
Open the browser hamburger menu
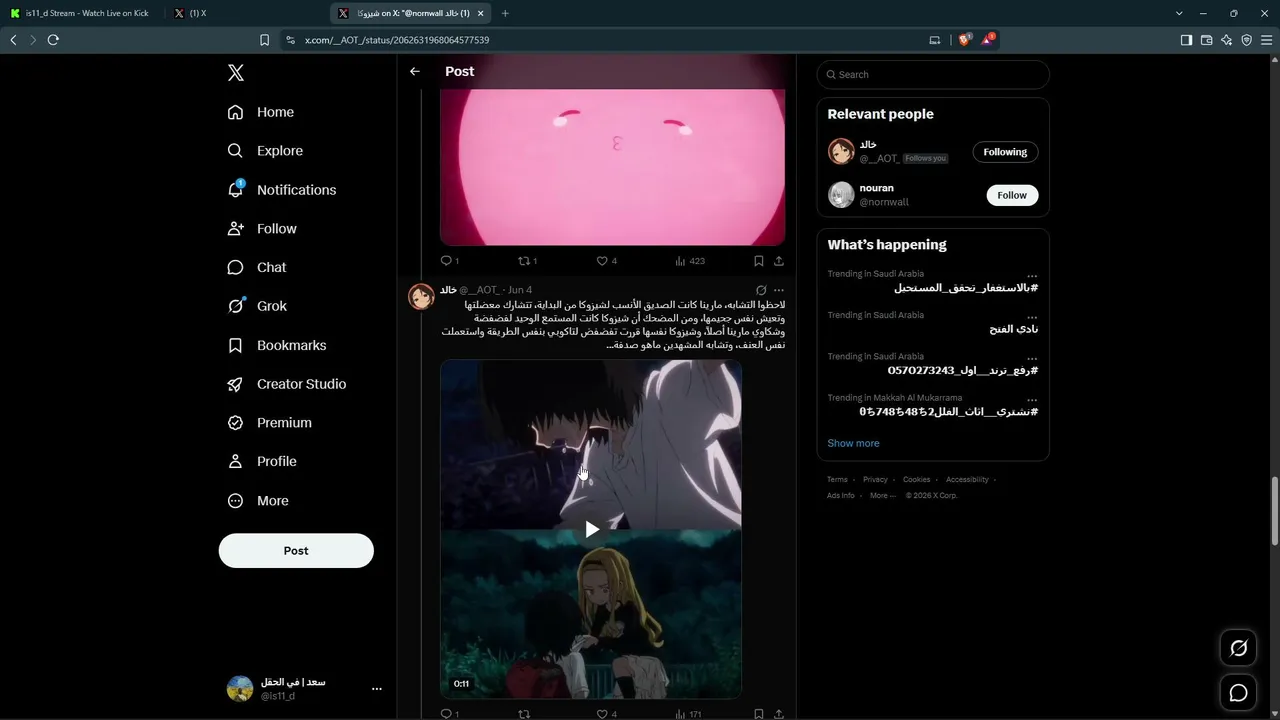pos(1266,40)
